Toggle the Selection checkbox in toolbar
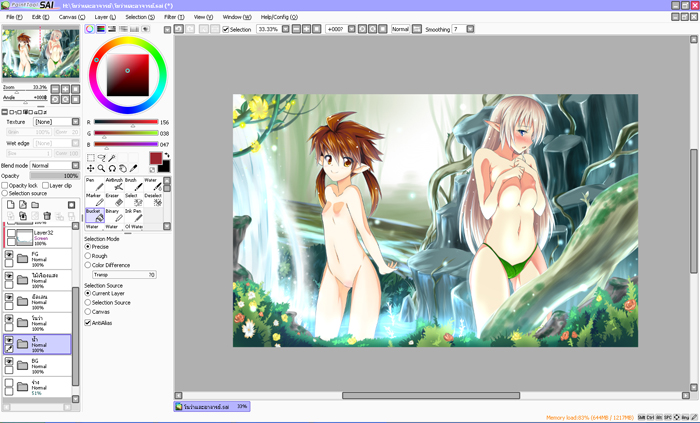 click(x=226, y=29)
